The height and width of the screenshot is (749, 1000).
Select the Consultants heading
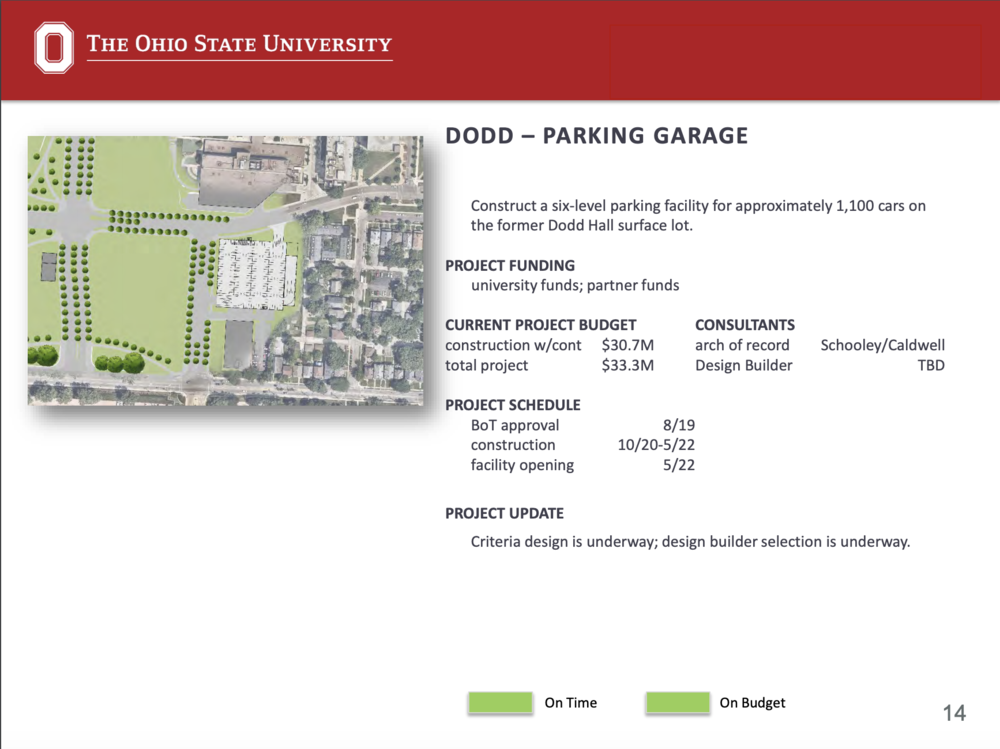tap(744, 325)
